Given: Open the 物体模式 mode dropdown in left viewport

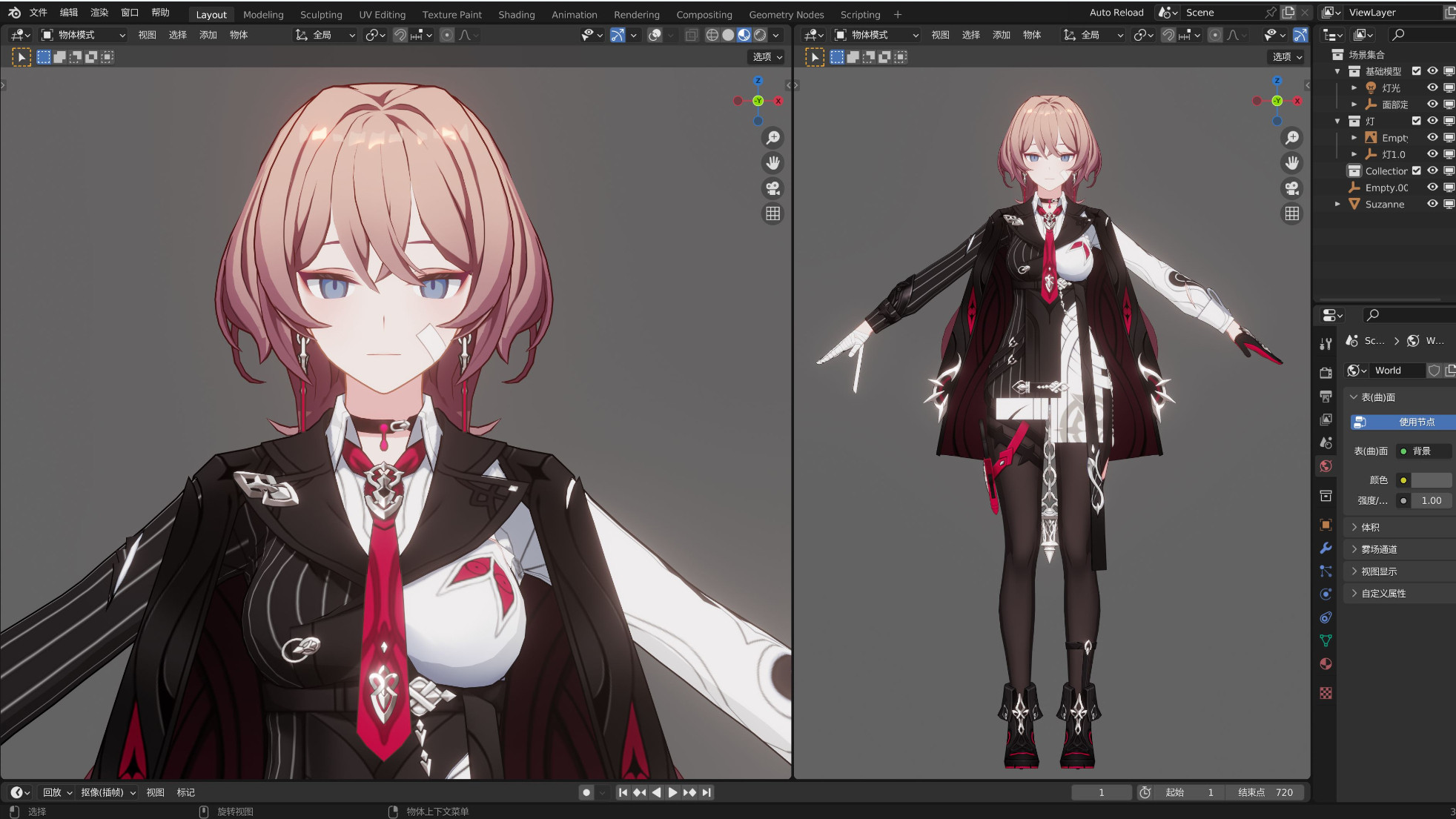Looking at the screenshot, I should click(x=83, y=35).
